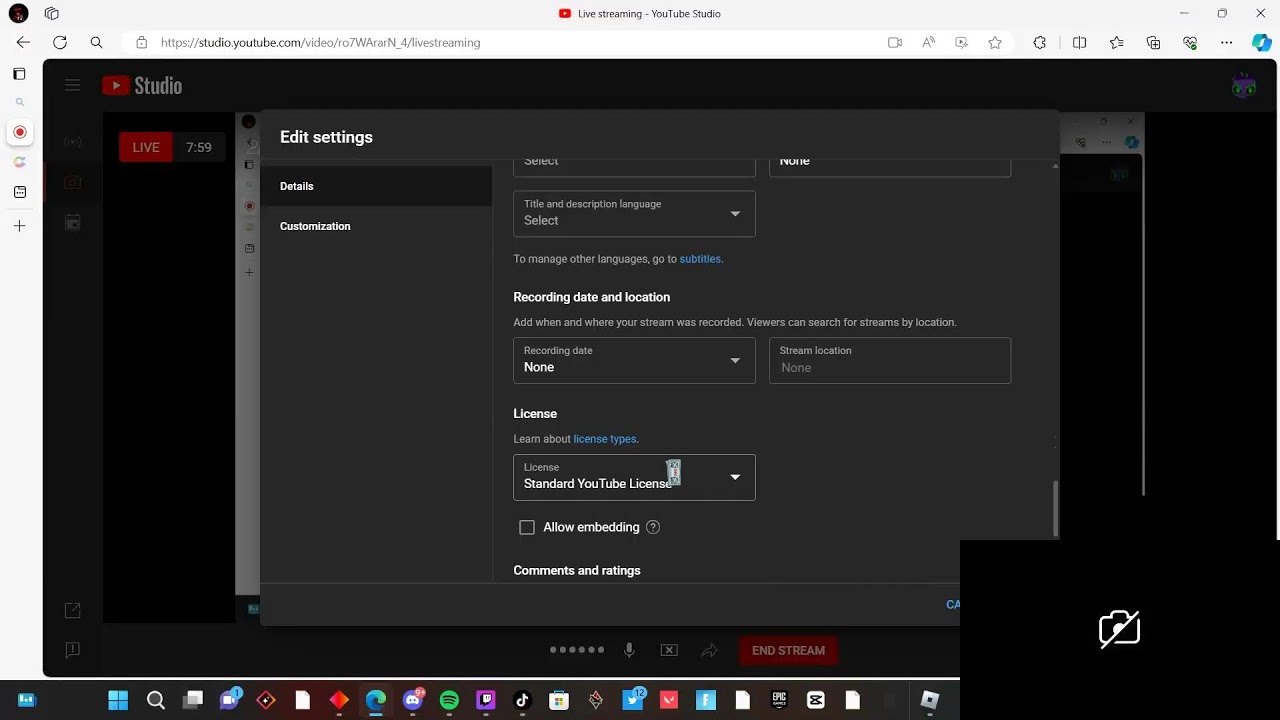Open Microsoft Store from the taskbar
Viewport: 1280px width, 720px height.
[x=559, y=700]
